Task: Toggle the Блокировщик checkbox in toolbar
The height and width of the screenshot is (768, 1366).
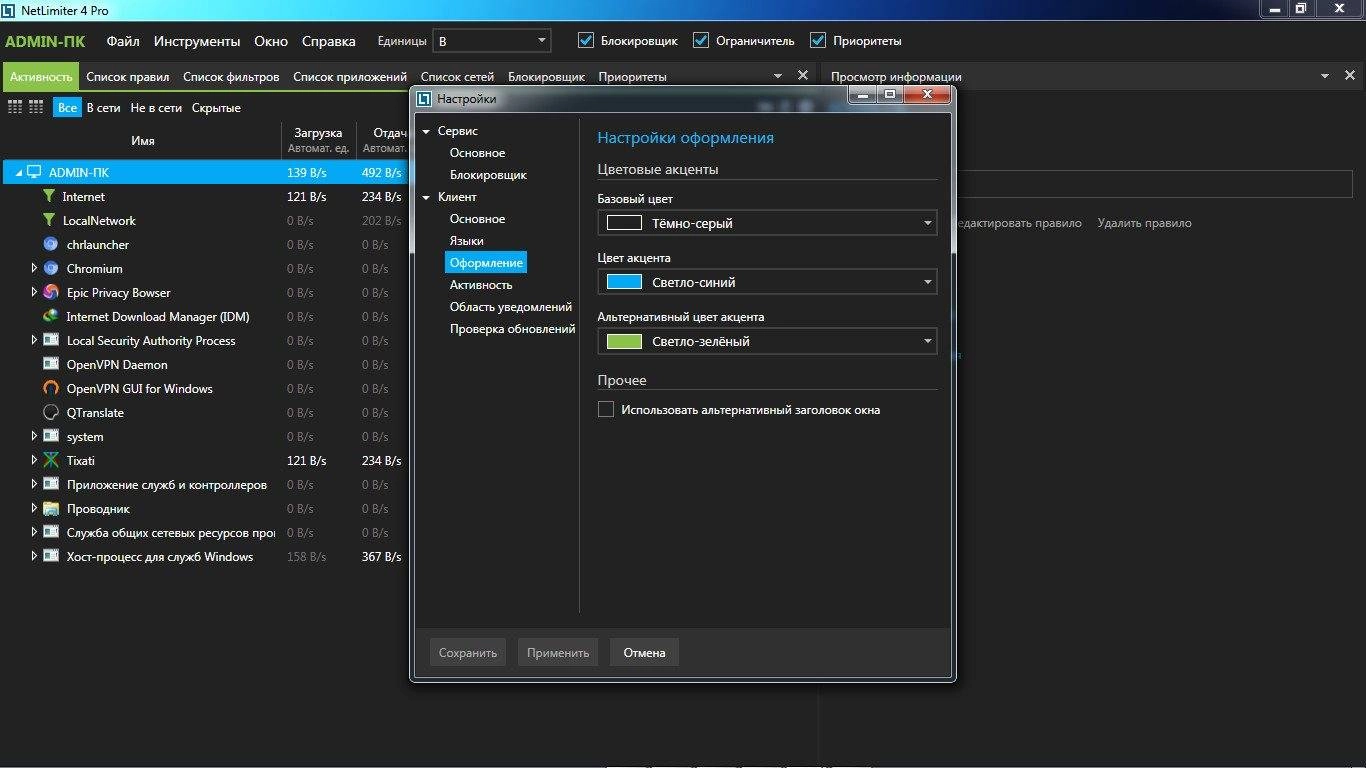Action: tap(586, 41)
